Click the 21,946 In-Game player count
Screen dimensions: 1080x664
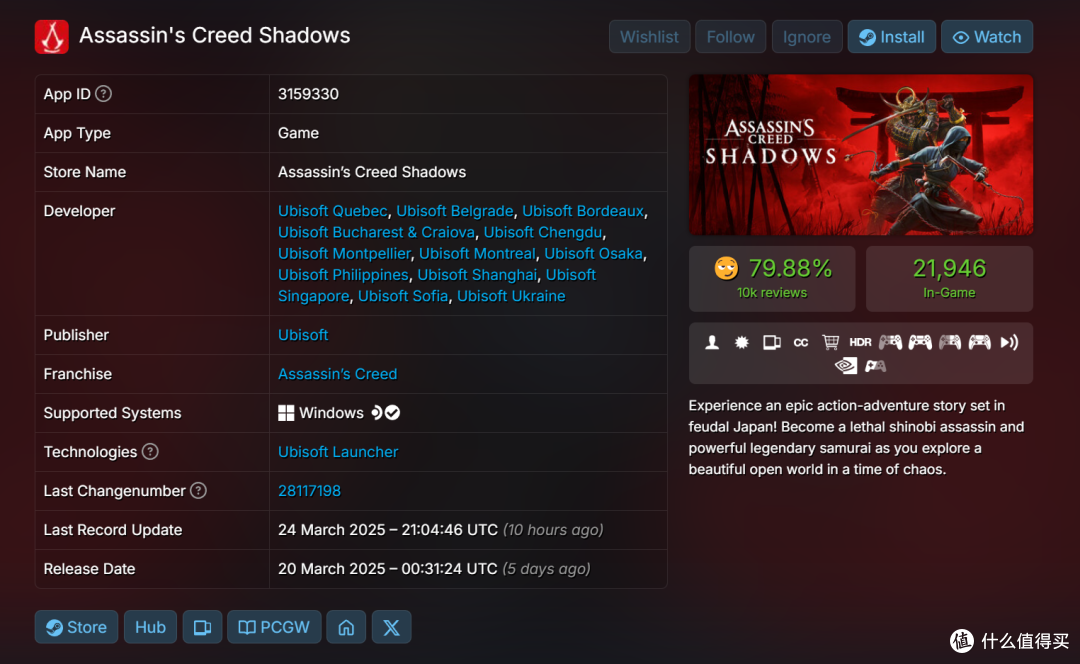coord(949,278)
